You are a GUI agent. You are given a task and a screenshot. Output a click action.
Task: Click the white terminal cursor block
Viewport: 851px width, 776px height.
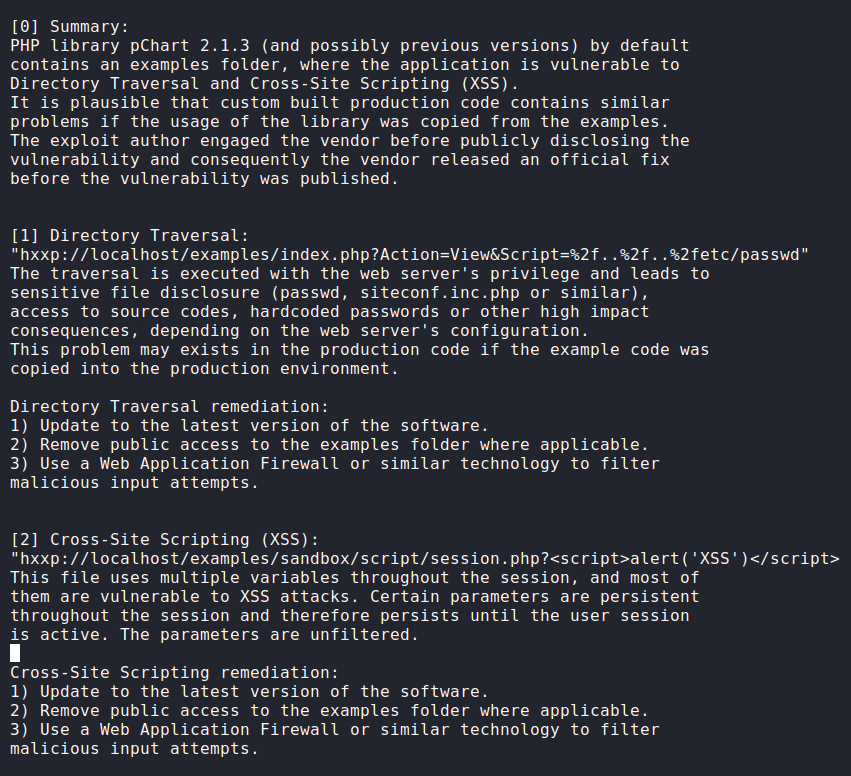click(x=15, y=653)
